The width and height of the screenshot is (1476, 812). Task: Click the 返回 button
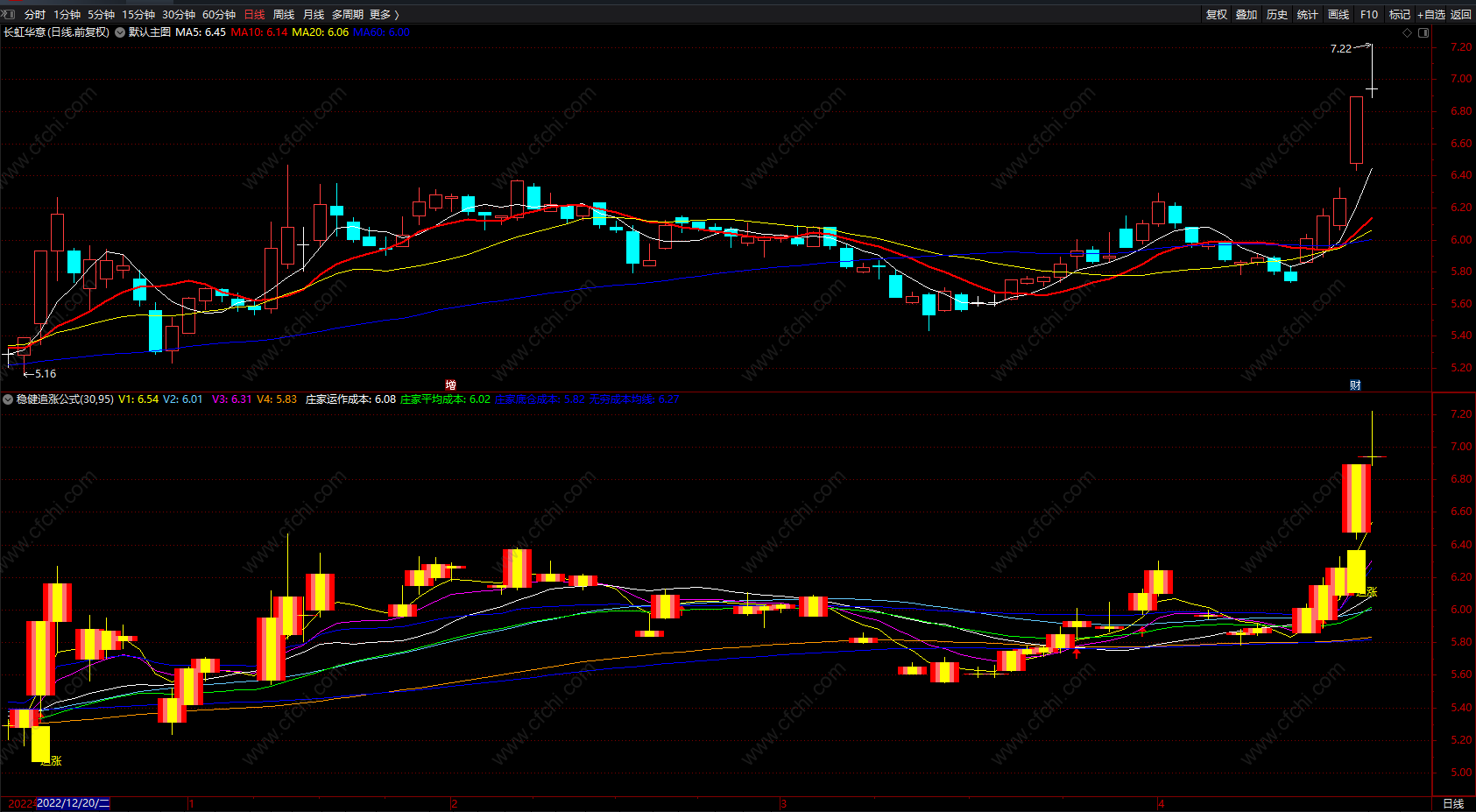[x=1461, y=15]
